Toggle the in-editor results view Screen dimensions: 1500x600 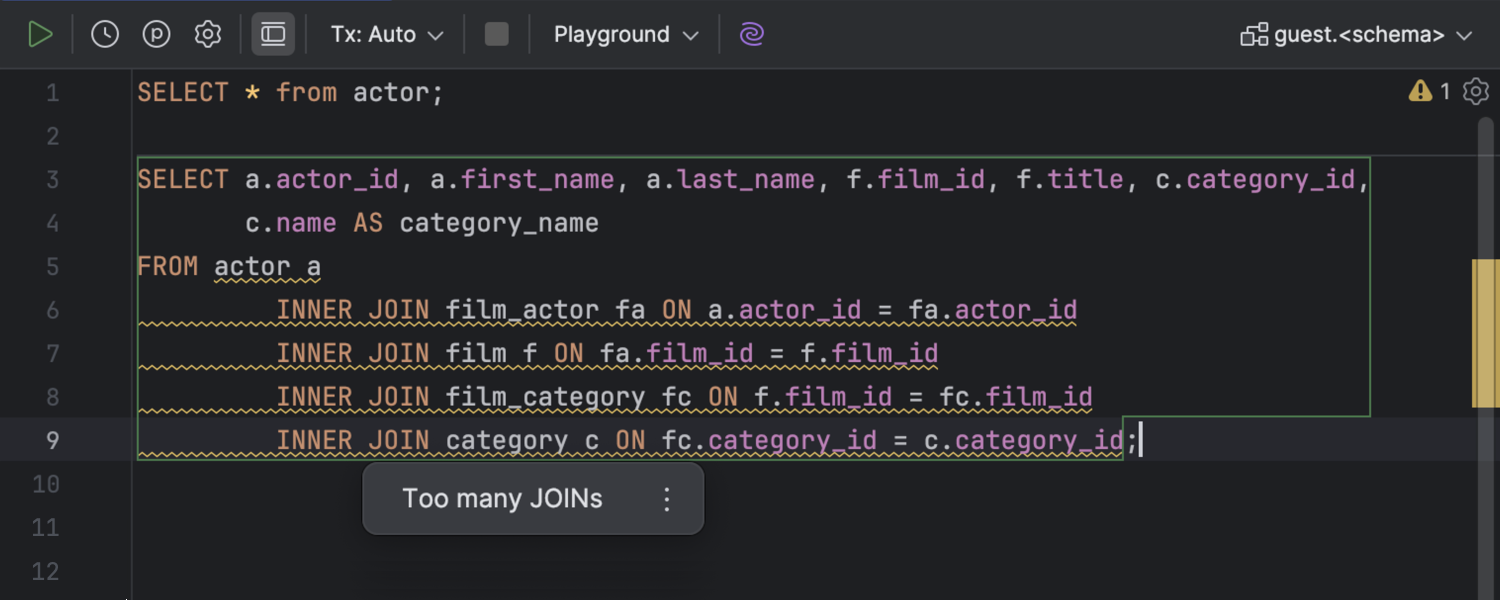coord(273,33)
